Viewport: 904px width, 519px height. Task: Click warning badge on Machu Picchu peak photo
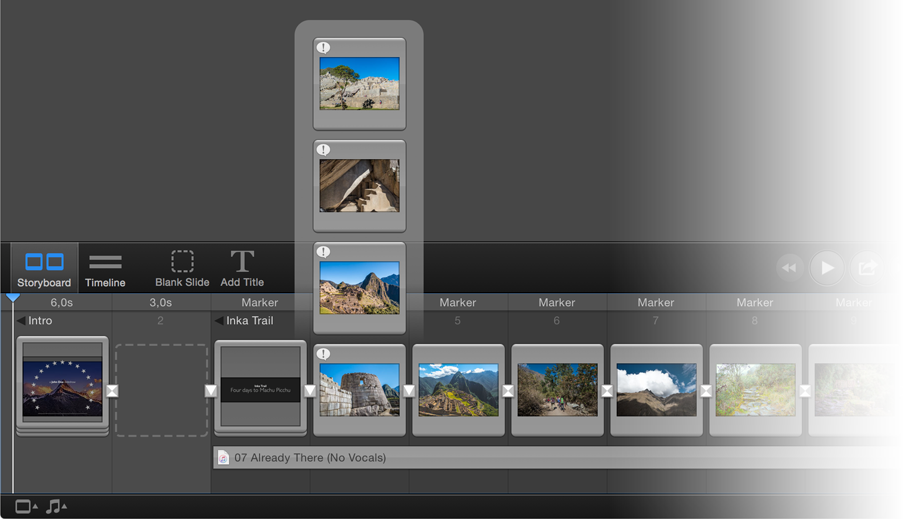pyautogui.click(x=323, y=251)
